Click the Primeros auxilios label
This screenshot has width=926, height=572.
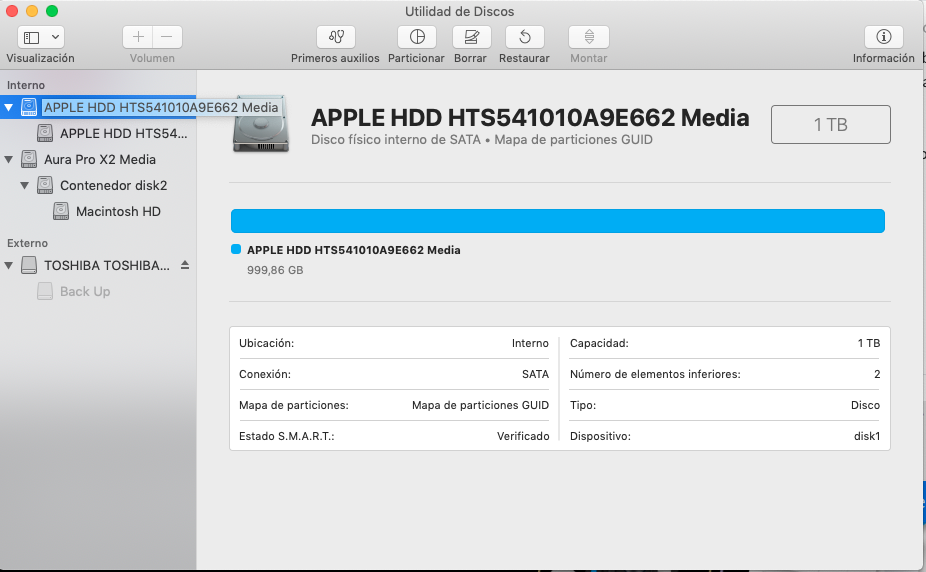pyautogui.click(x=335, y=58)
